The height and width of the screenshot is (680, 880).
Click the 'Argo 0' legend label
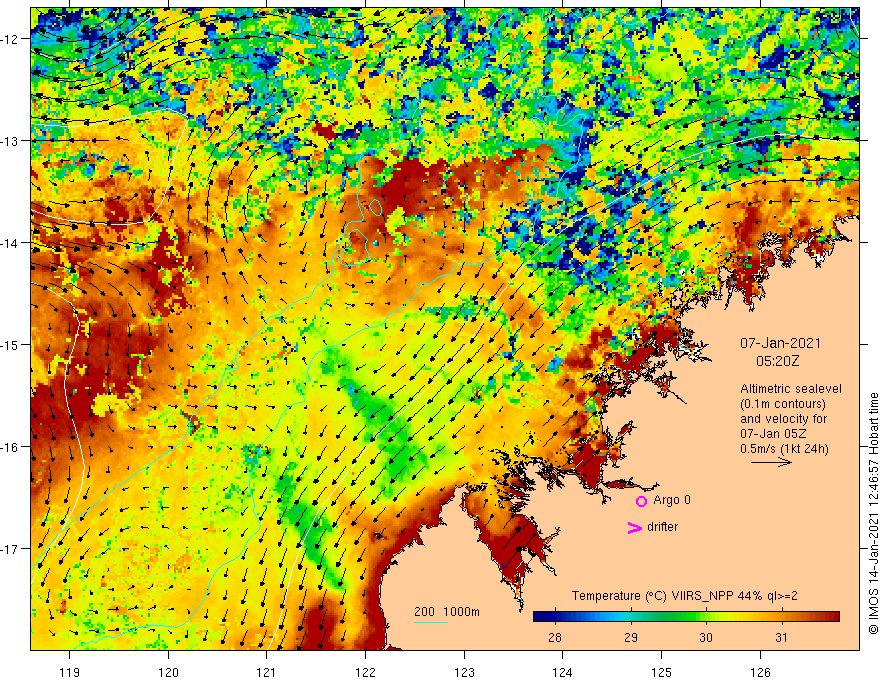(x=672, y=500)
